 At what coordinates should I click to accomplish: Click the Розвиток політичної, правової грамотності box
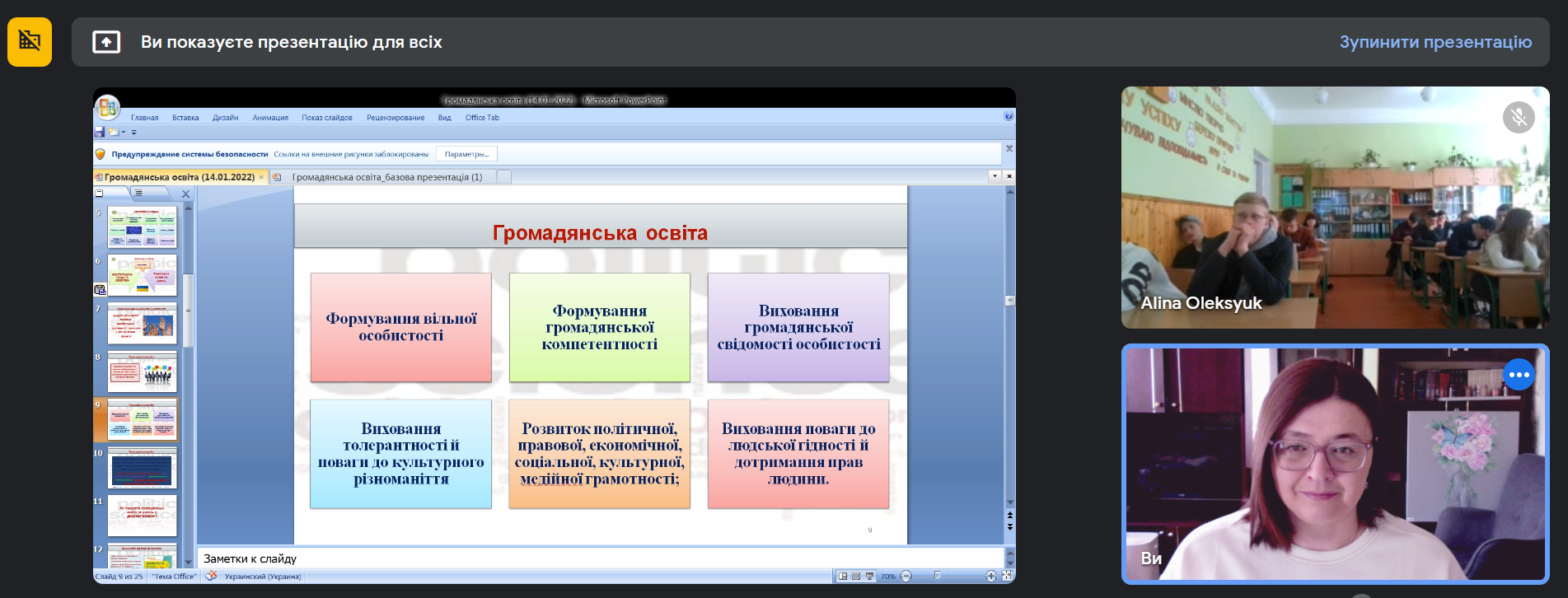pos(600,454)
